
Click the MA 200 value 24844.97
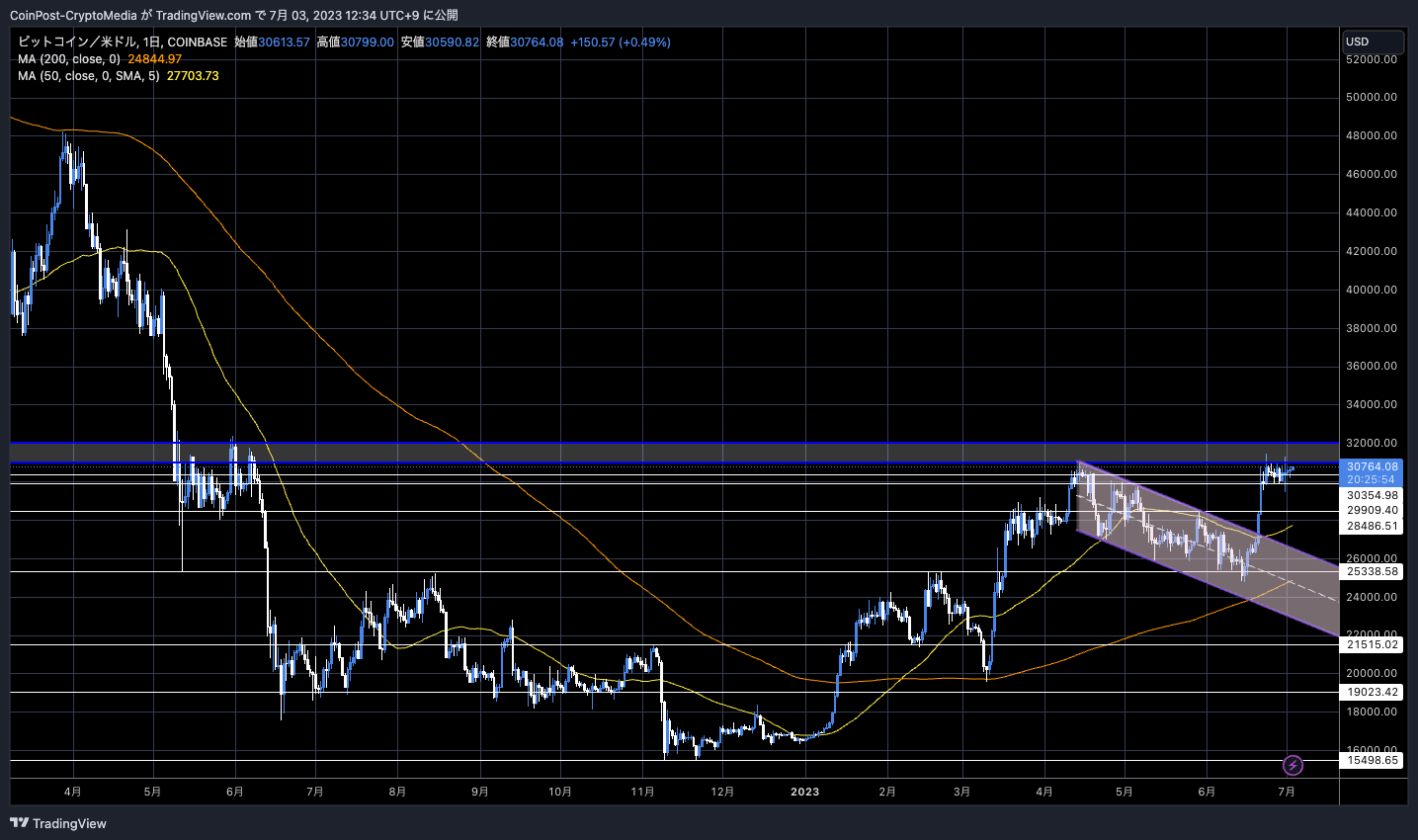point(155,59)
